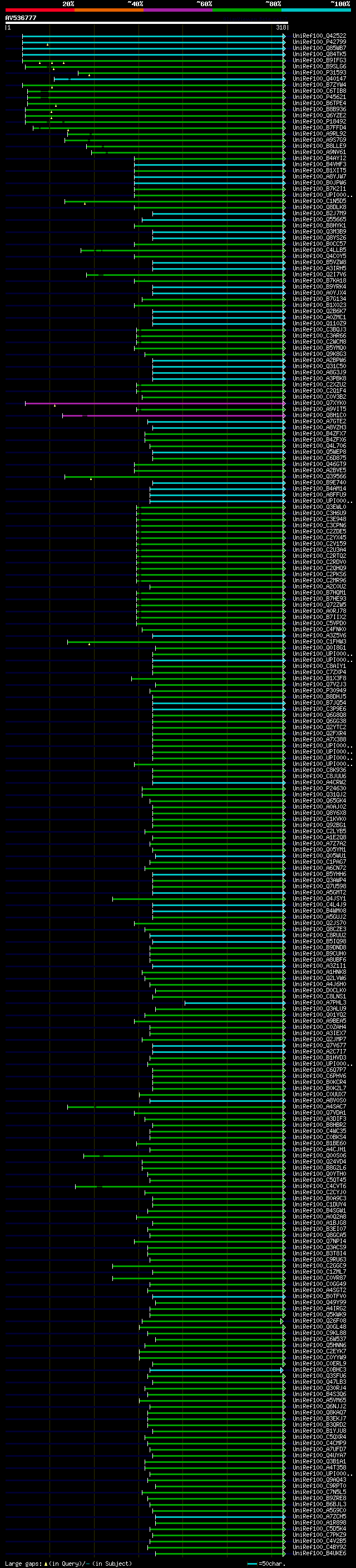Select the AV536777 query label
Viewport: 356px width, 1568px height.
[21, 18]
